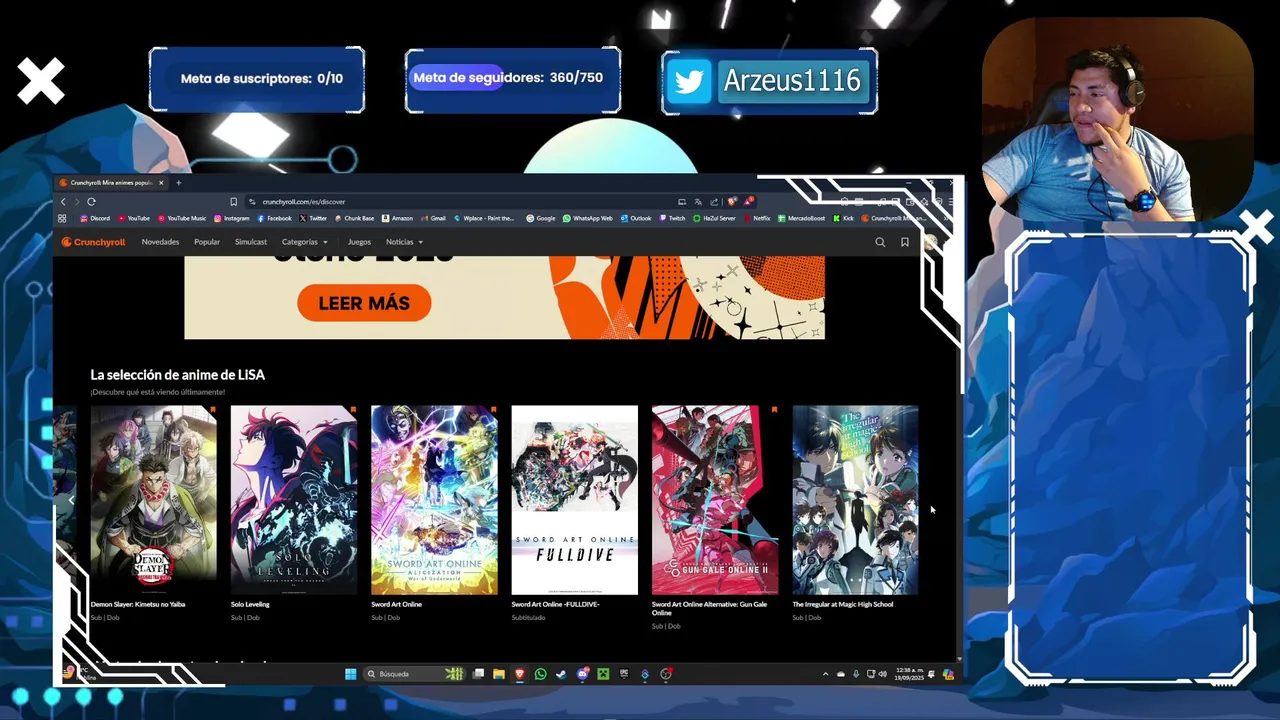Open the Crunchyroll watchlist bookmark icon
Viewport: 1280px width, 720px height.
(x=905, y=242)
